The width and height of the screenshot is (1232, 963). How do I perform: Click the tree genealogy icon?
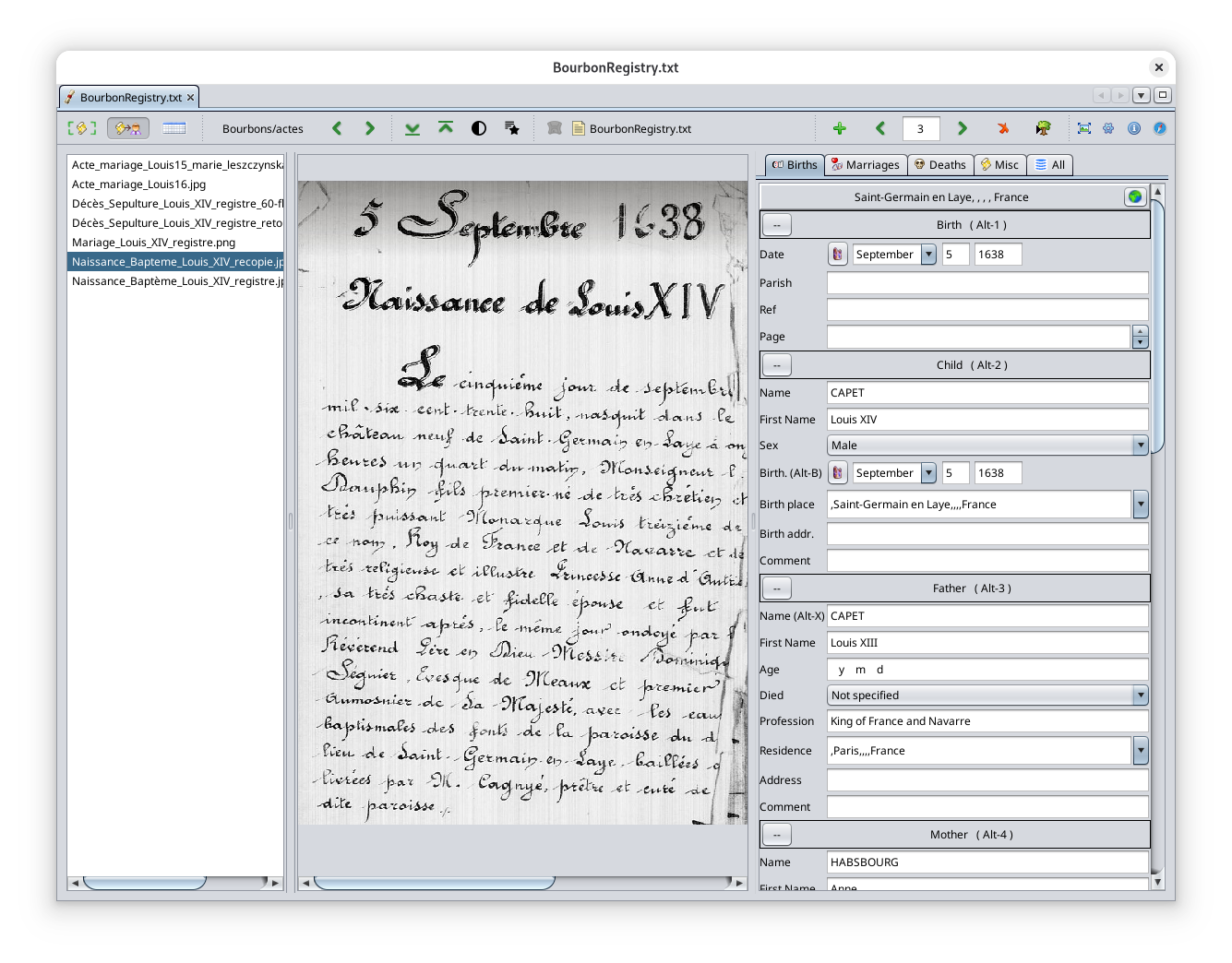pyautogui.click(x=1044, y=128)
